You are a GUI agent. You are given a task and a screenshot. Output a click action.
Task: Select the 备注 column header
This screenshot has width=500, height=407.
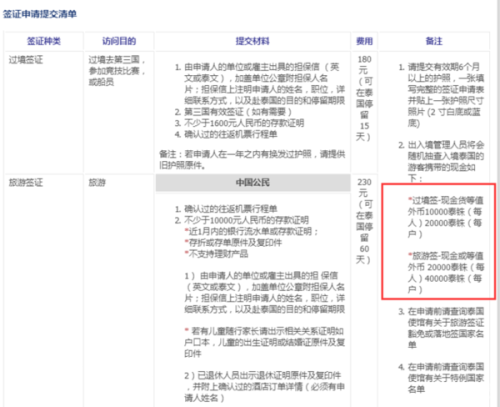pos(434,41)
